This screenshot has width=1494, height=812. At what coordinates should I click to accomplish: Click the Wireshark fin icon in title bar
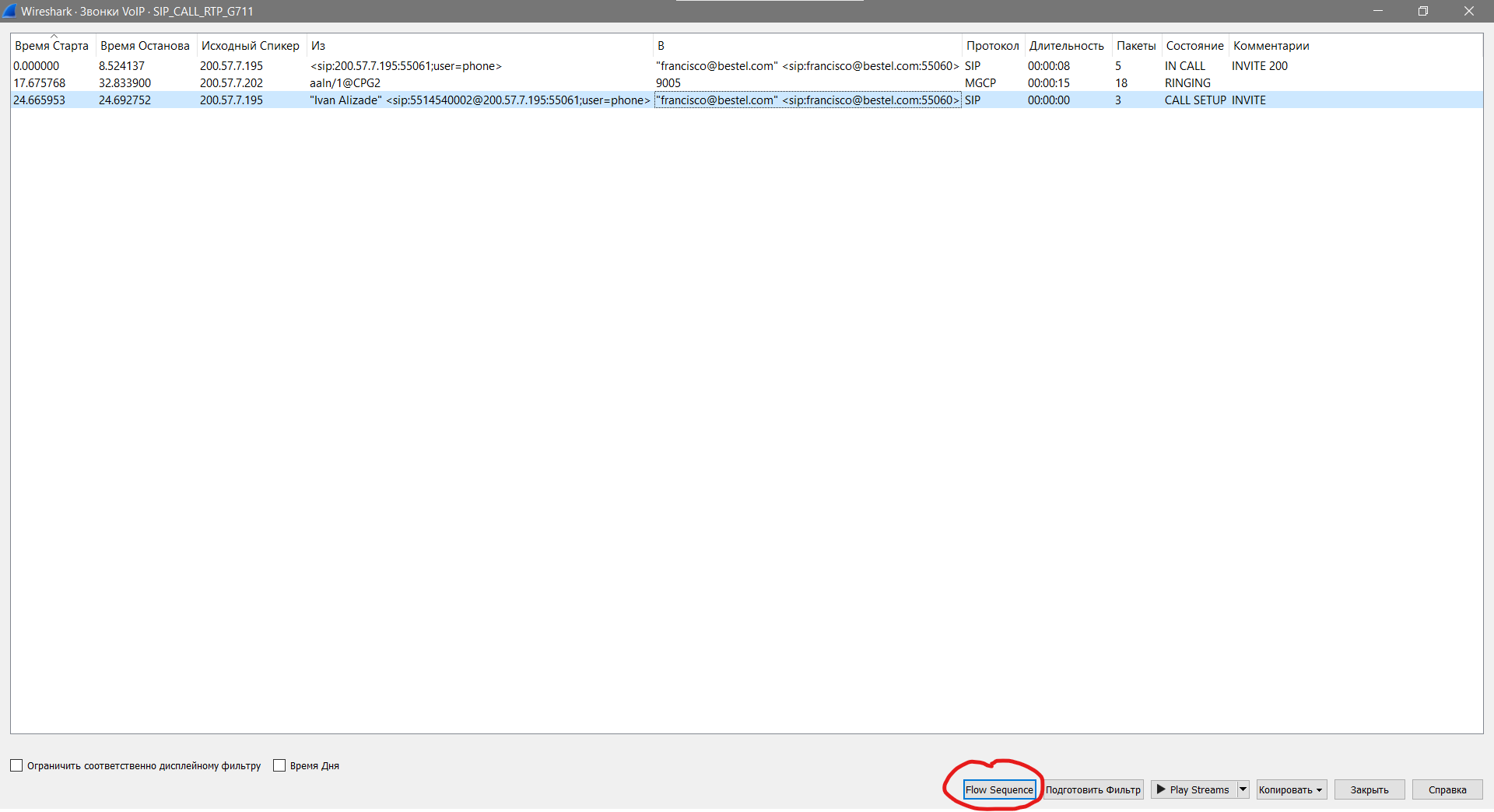coord(9,11)
